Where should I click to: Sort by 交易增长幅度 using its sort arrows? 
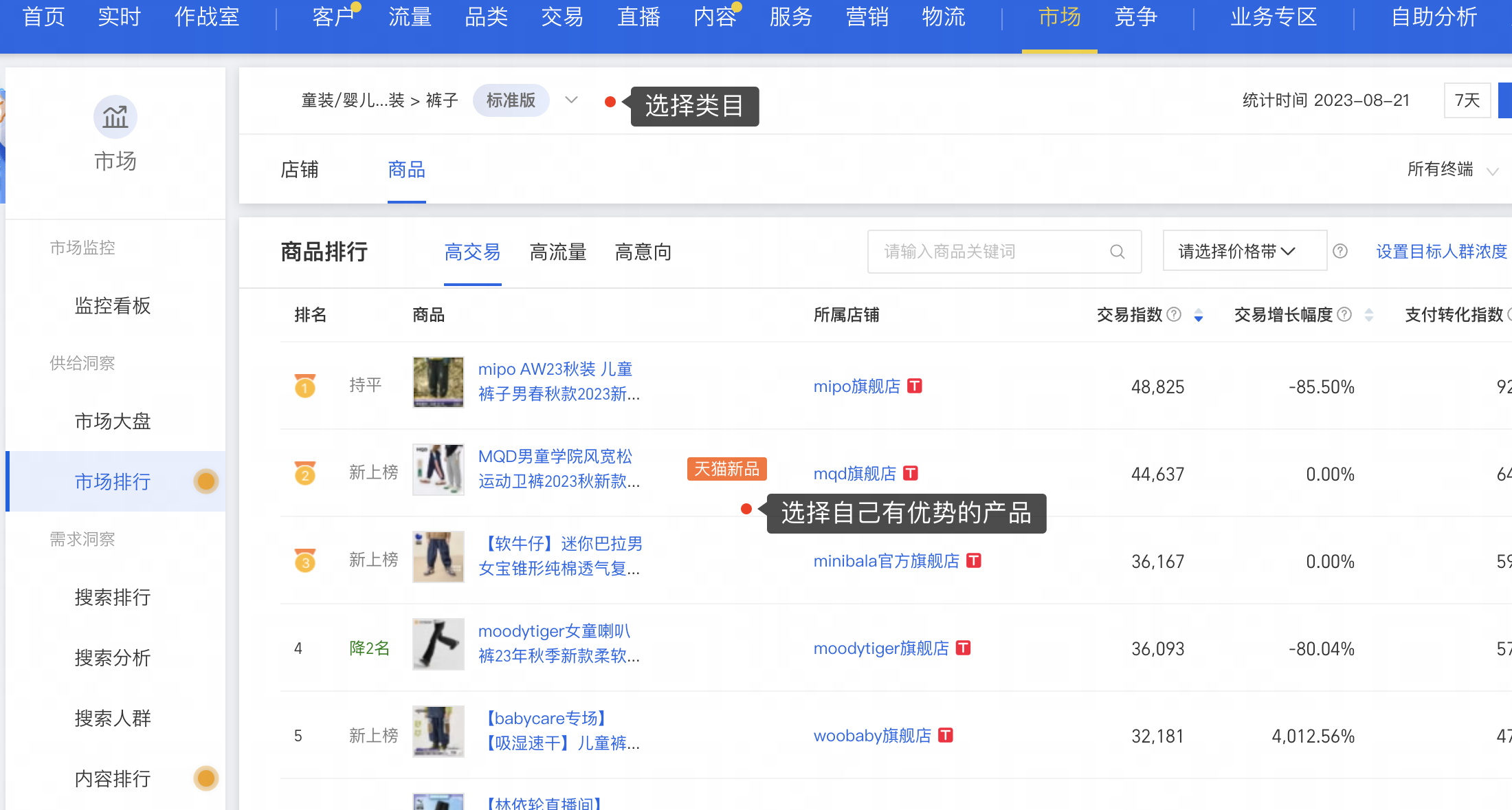click(x=1369, y=315)
